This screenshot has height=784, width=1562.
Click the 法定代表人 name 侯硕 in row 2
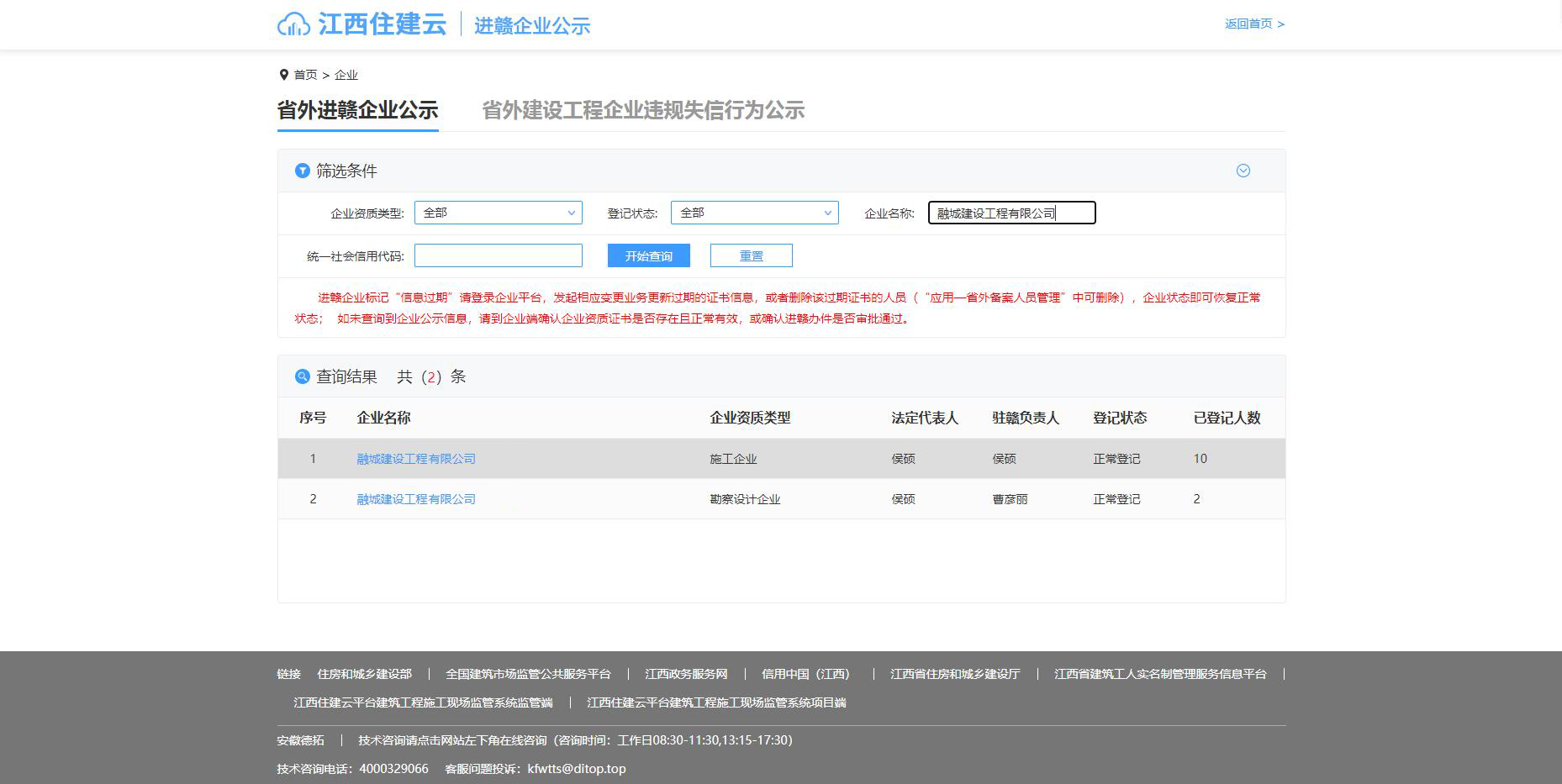[903, 499]
